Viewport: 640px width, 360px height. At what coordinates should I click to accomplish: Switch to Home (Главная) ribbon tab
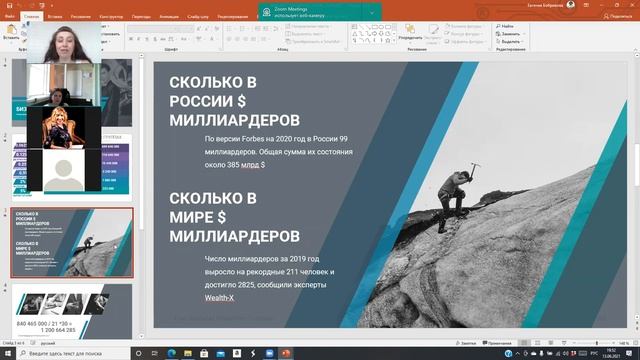[x=31, y=16]
